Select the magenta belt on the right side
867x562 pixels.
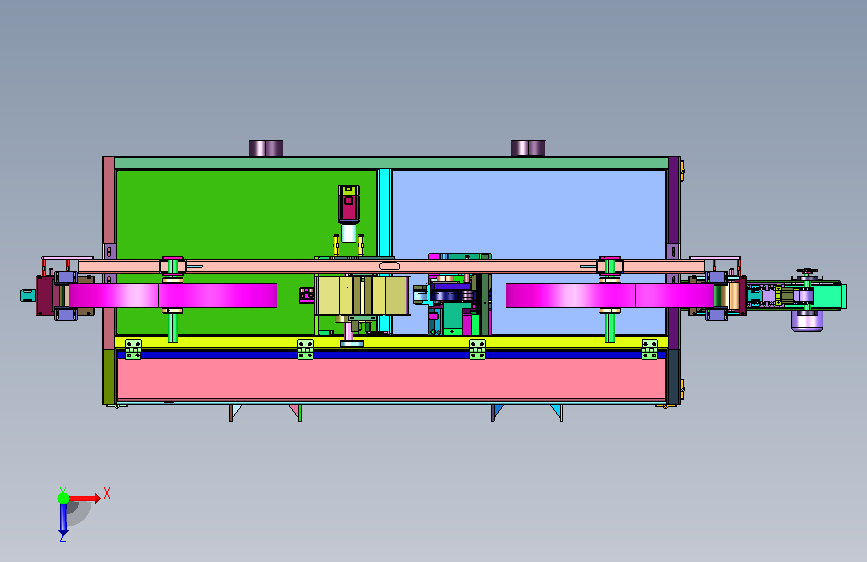609,295
